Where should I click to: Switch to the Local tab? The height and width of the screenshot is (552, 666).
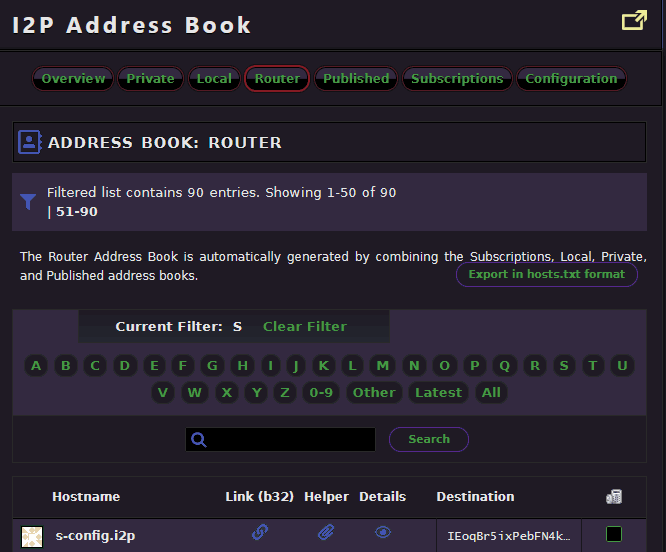click(x=214, y=79)
